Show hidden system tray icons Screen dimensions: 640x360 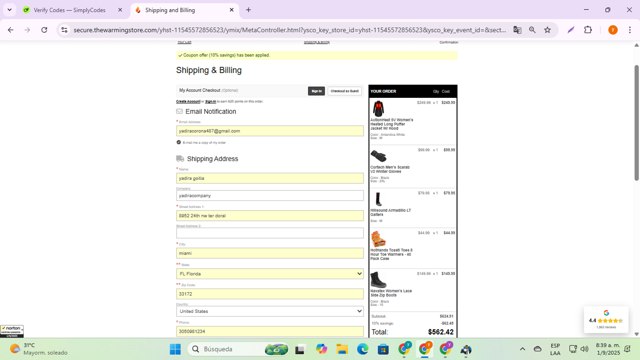[522, 349]
